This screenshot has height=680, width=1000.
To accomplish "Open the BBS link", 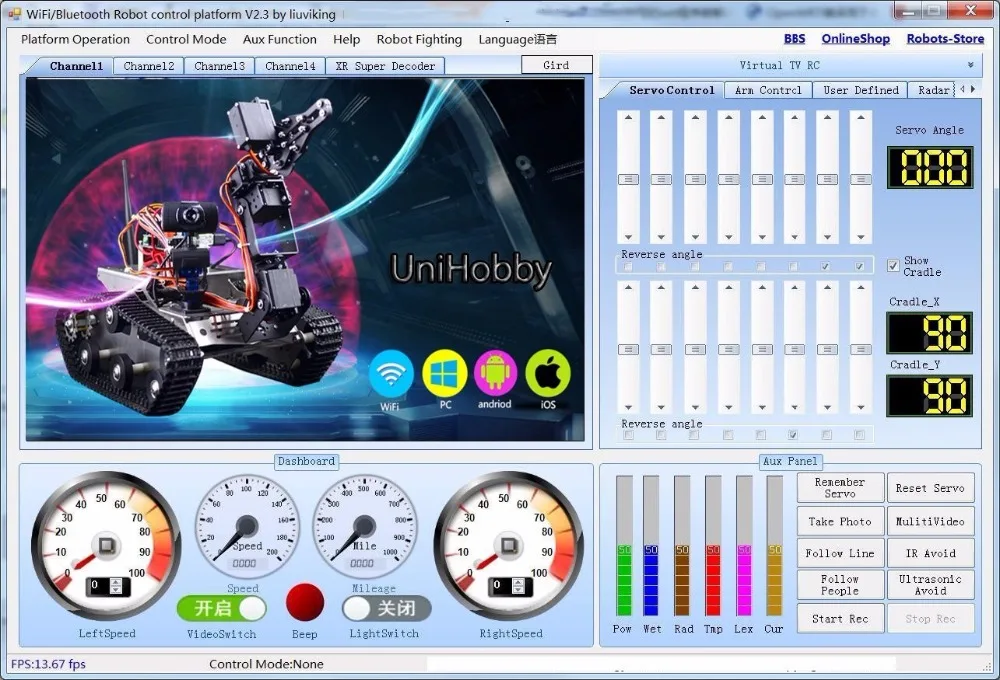I will (x=794, y=38).
